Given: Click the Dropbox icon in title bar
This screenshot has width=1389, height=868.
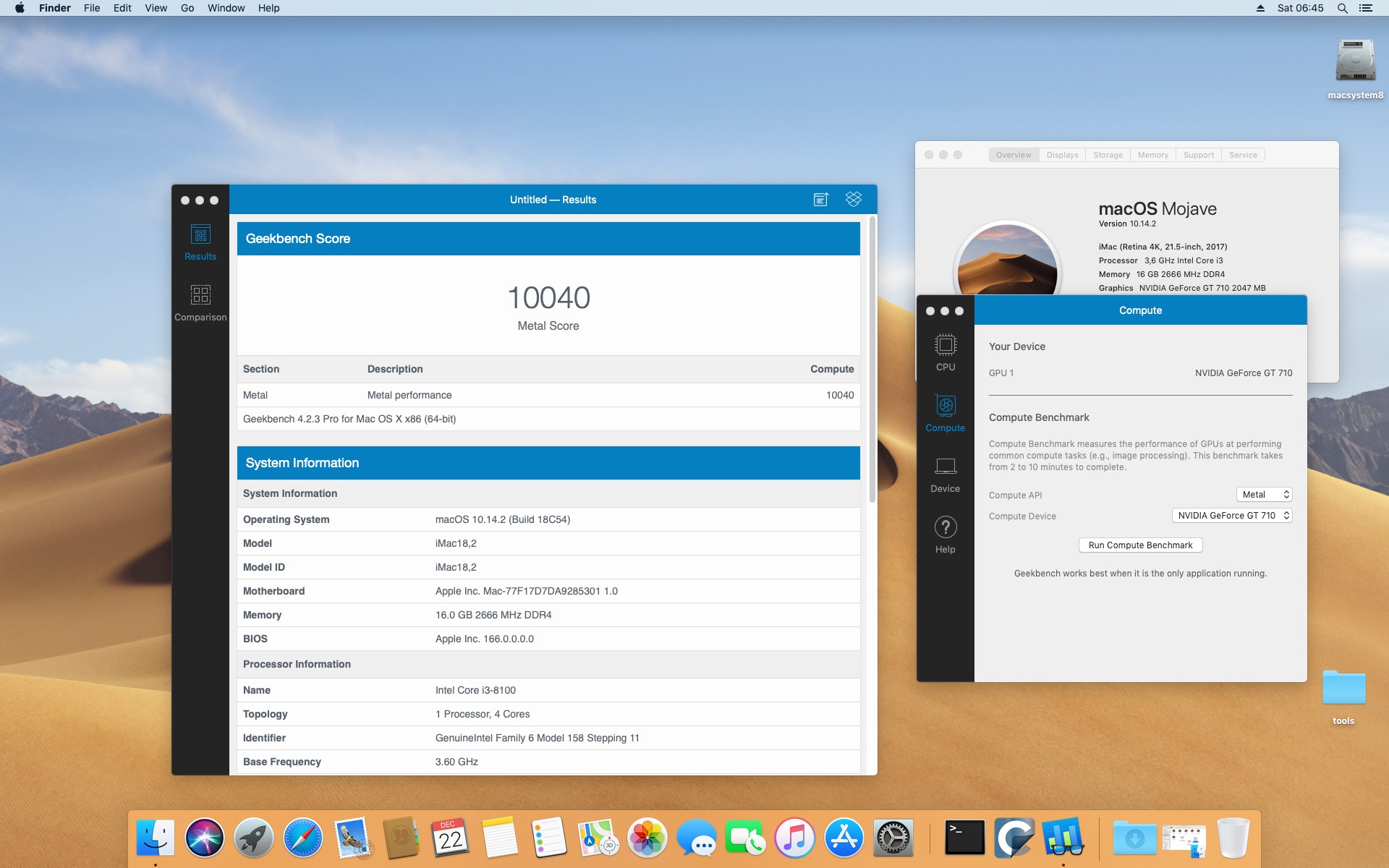Looking at the screenshot, I should click(854, 199).
